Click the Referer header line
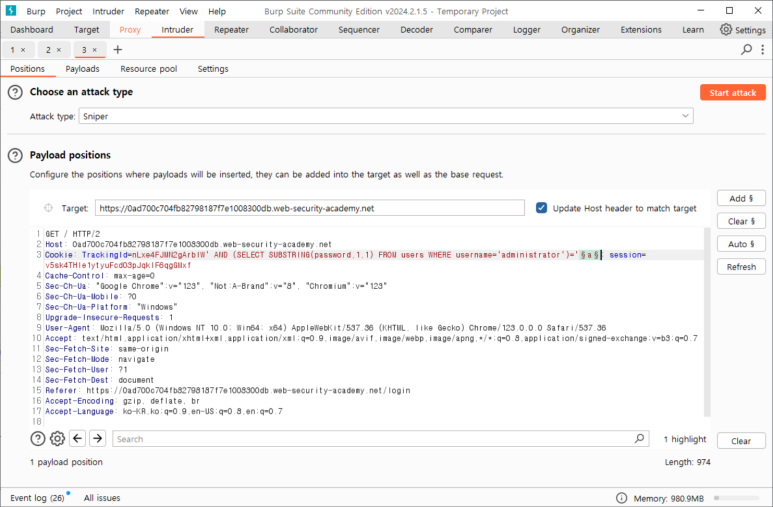 [227, 391]
